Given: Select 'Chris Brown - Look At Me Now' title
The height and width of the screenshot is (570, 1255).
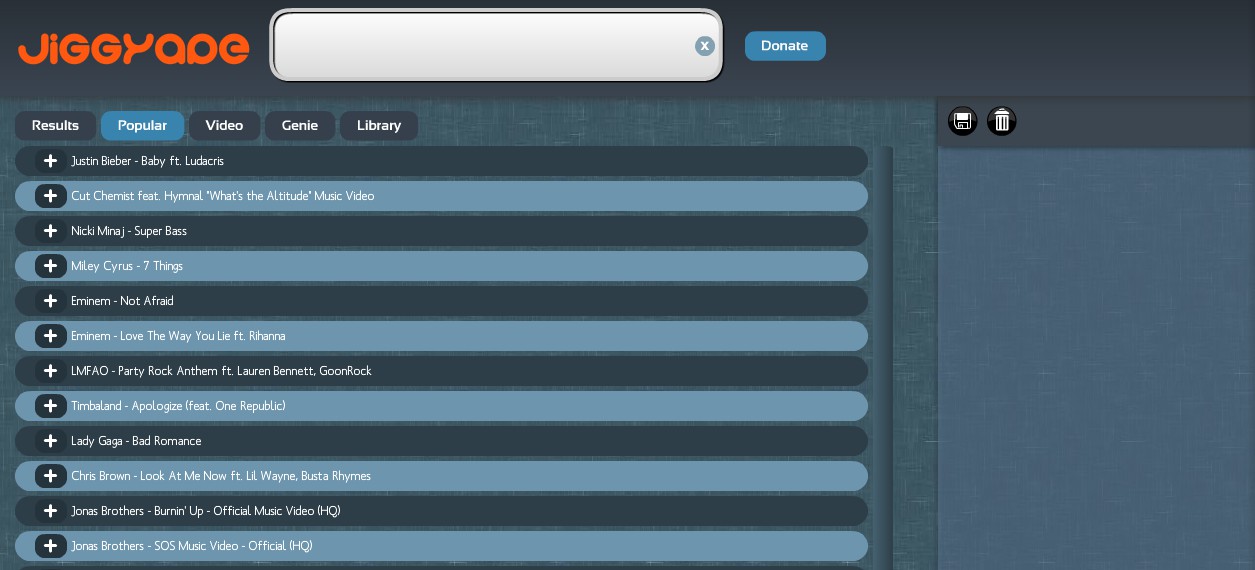Looking at the screenshot, I should pyautogui.click(x=221, y=476).
